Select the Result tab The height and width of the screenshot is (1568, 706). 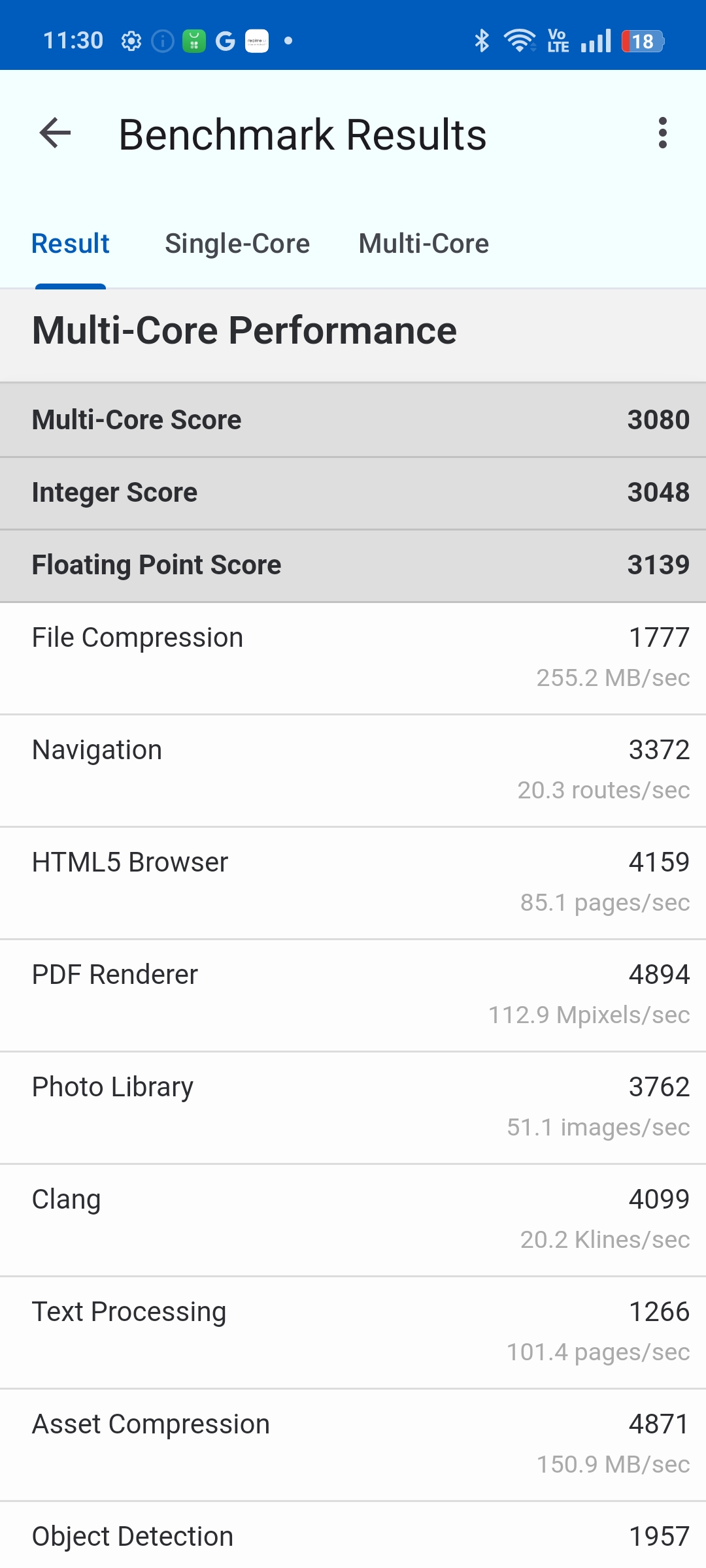71,244
